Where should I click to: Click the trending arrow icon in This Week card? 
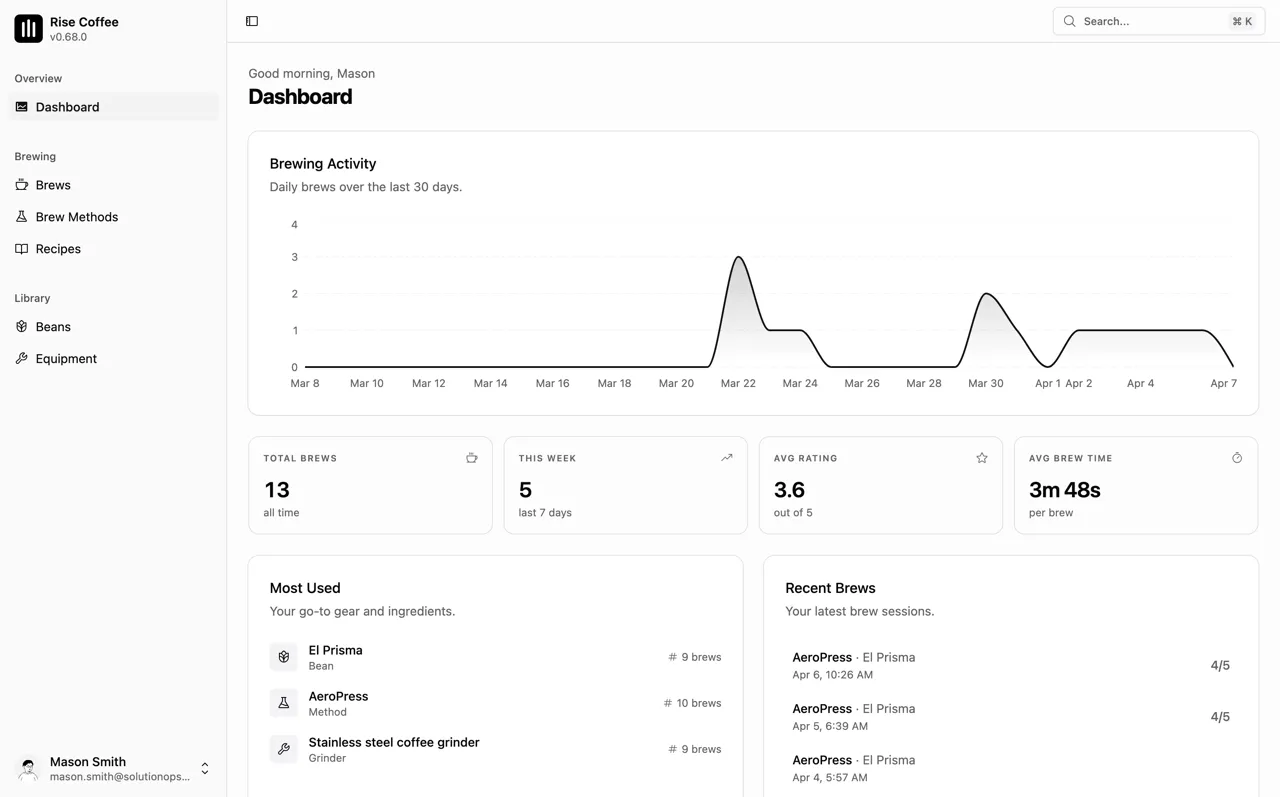coord(727,458)
